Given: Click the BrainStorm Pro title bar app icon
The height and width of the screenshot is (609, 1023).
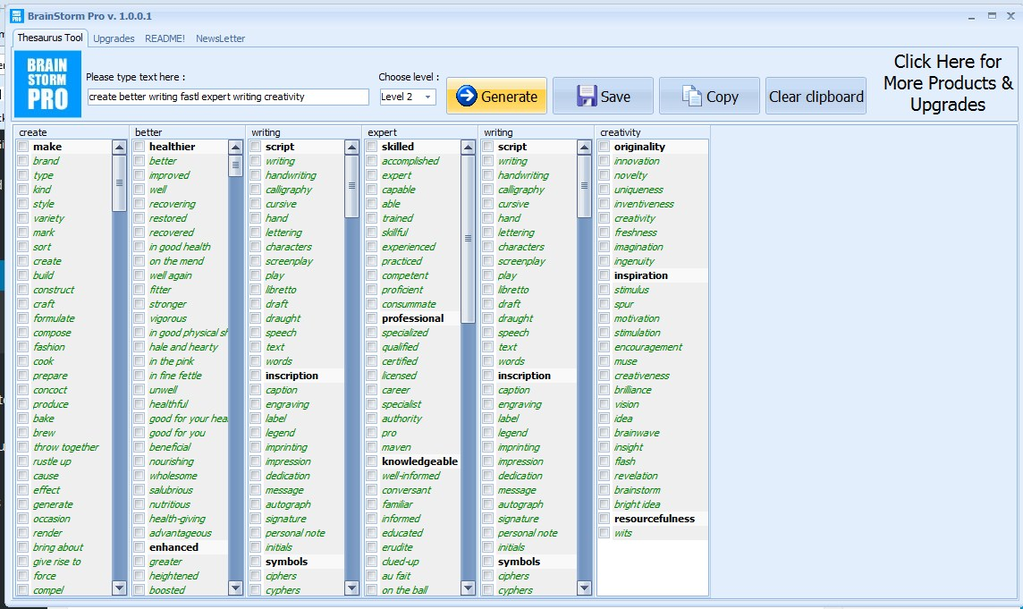Looking at the screenshot, I should [x=17, y=16].
